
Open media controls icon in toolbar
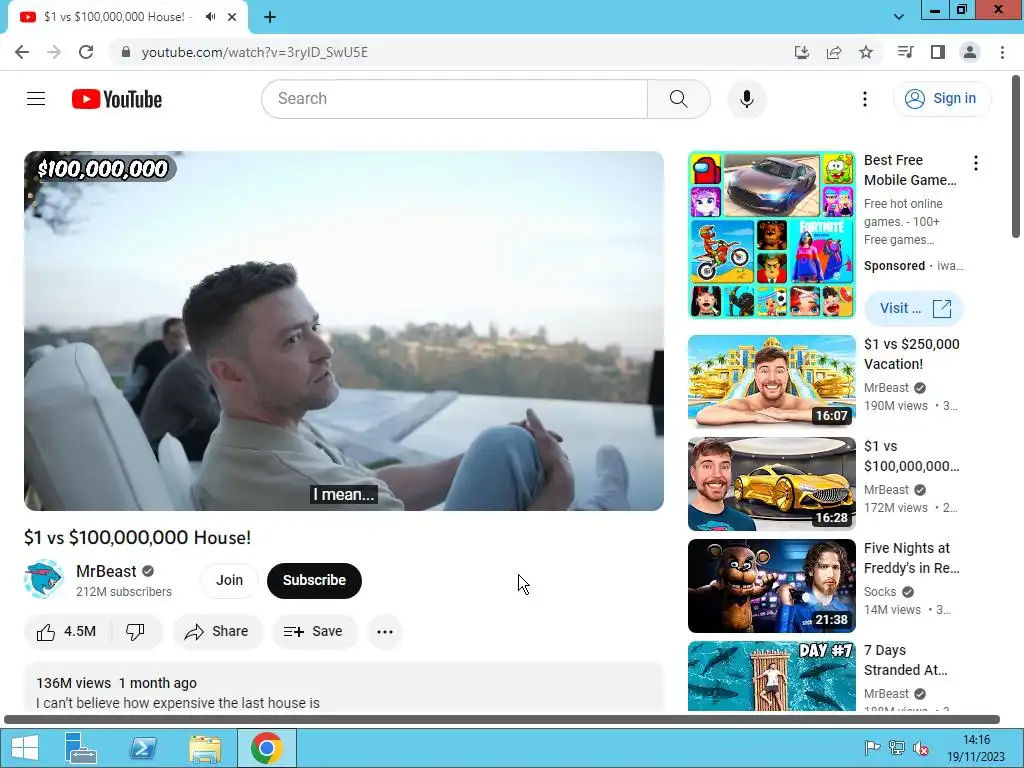pos(905,52)
